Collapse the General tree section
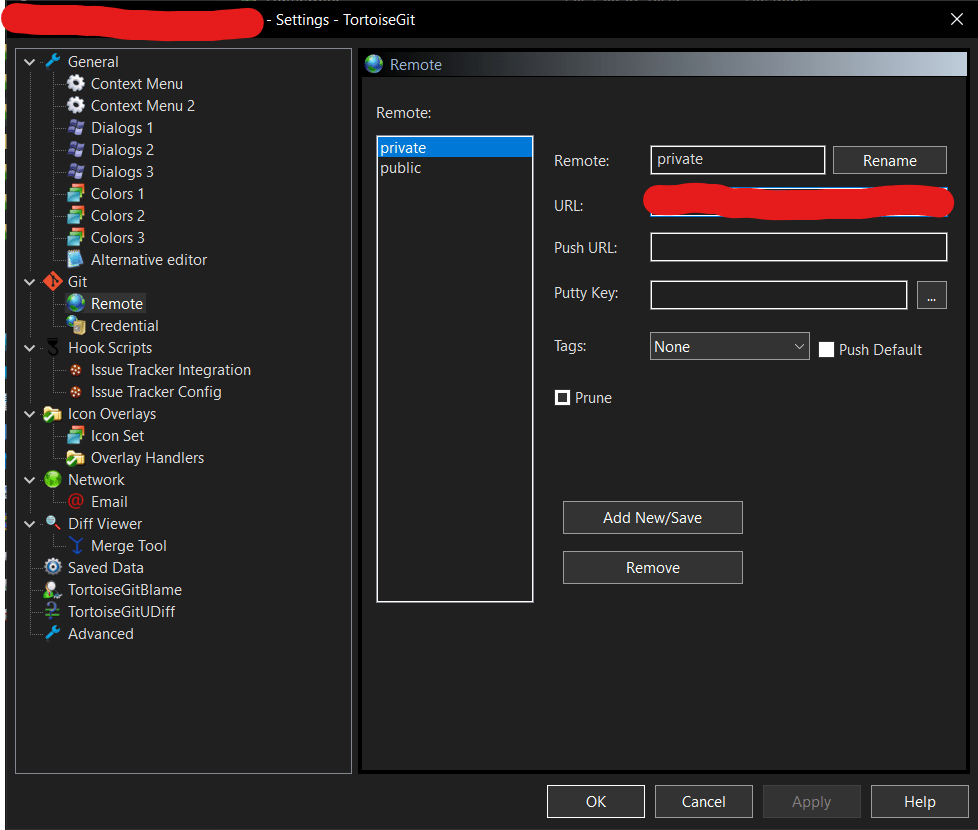The image size is (978, 830). click(29, 62)
